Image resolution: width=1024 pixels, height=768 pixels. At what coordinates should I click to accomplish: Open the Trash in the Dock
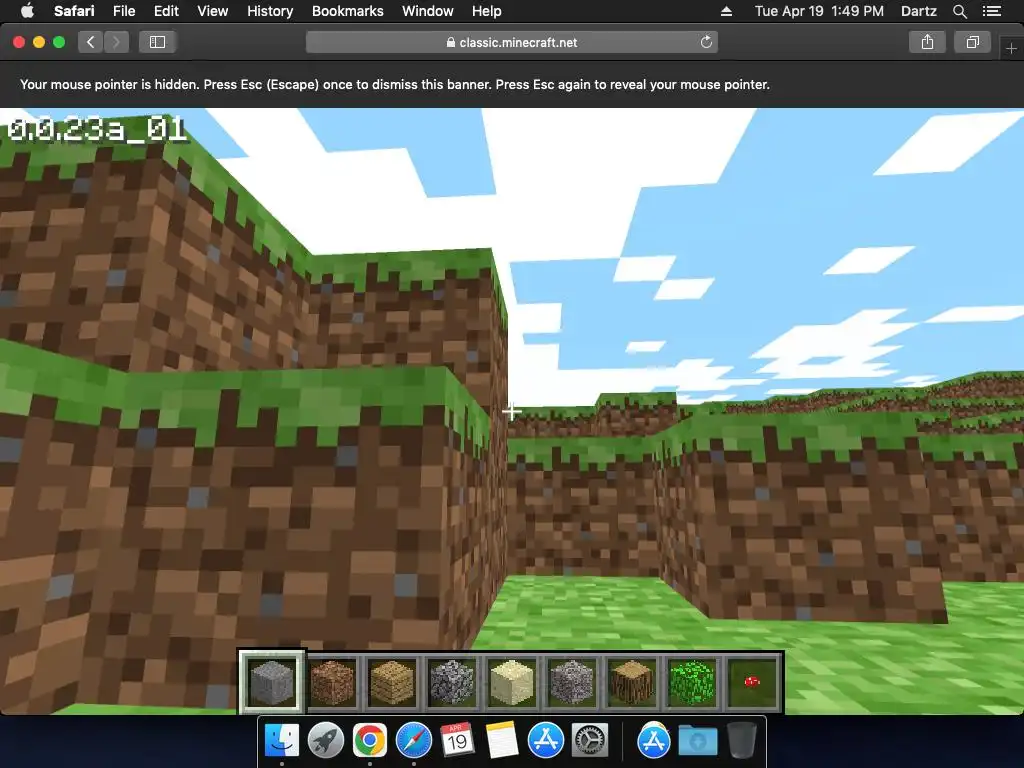[x=741, y=741]
